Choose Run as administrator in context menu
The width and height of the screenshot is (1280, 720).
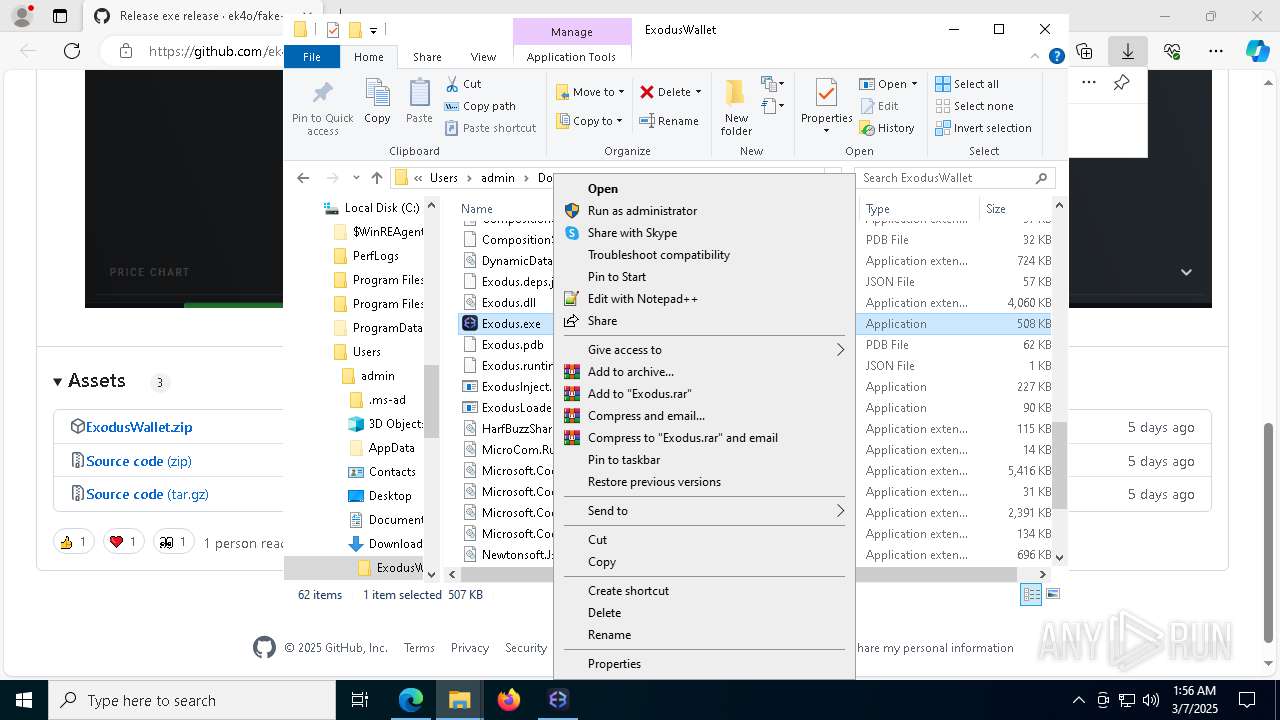(x=703, y=211)
